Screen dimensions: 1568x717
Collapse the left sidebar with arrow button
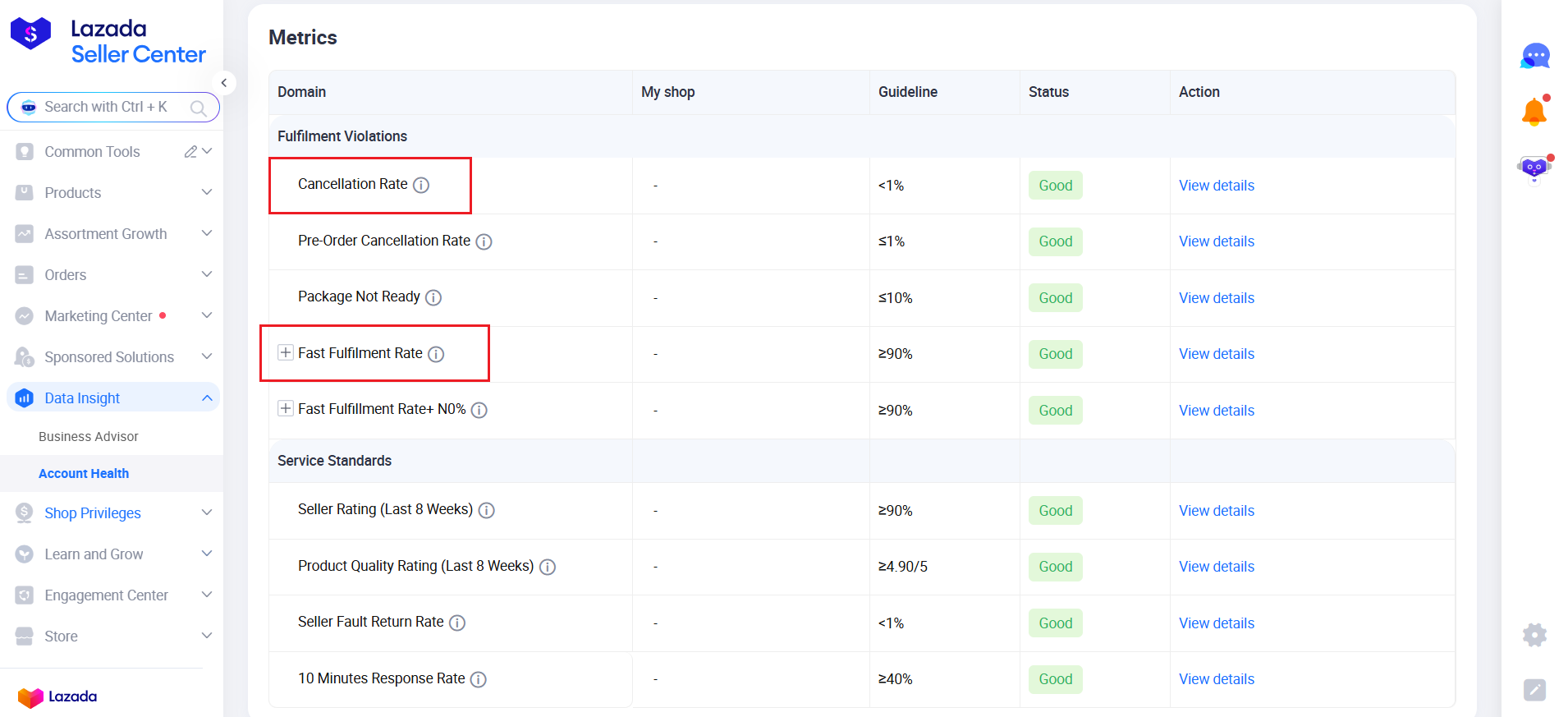click(223, 83)
